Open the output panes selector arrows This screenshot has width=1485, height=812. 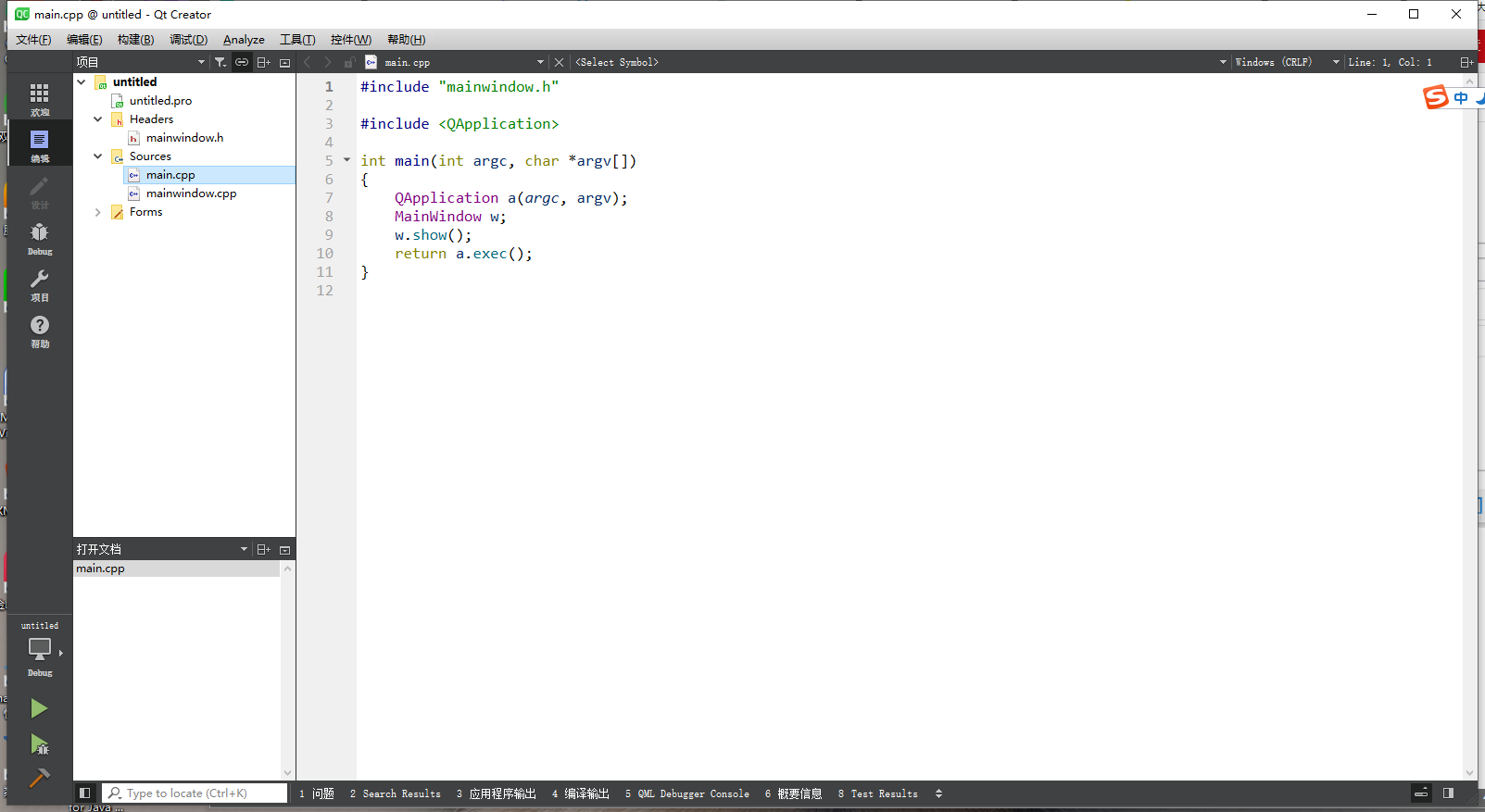pos(938,793)
